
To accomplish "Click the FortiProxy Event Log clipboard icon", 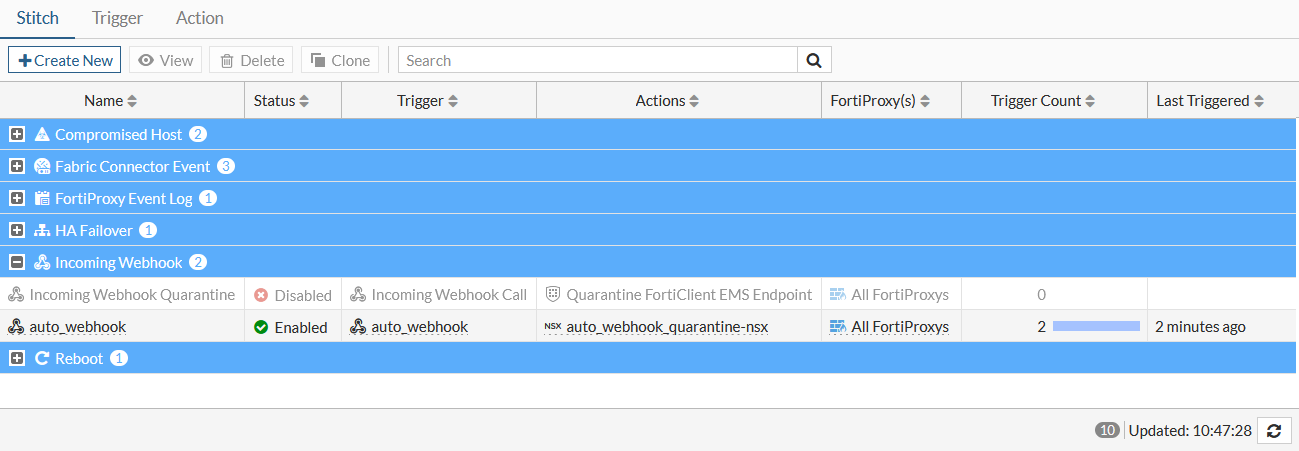I will coord(42,198).
